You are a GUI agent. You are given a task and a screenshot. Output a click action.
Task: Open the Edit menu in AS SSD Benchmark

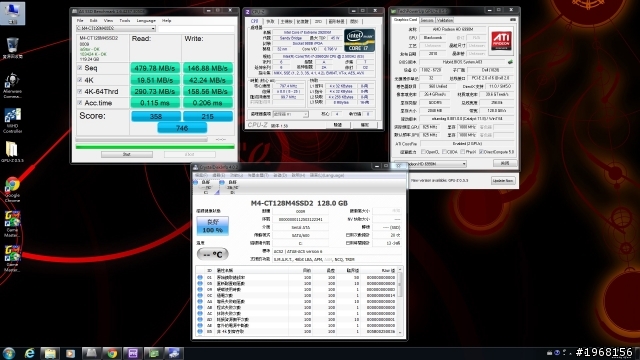[x=93, y=20]
